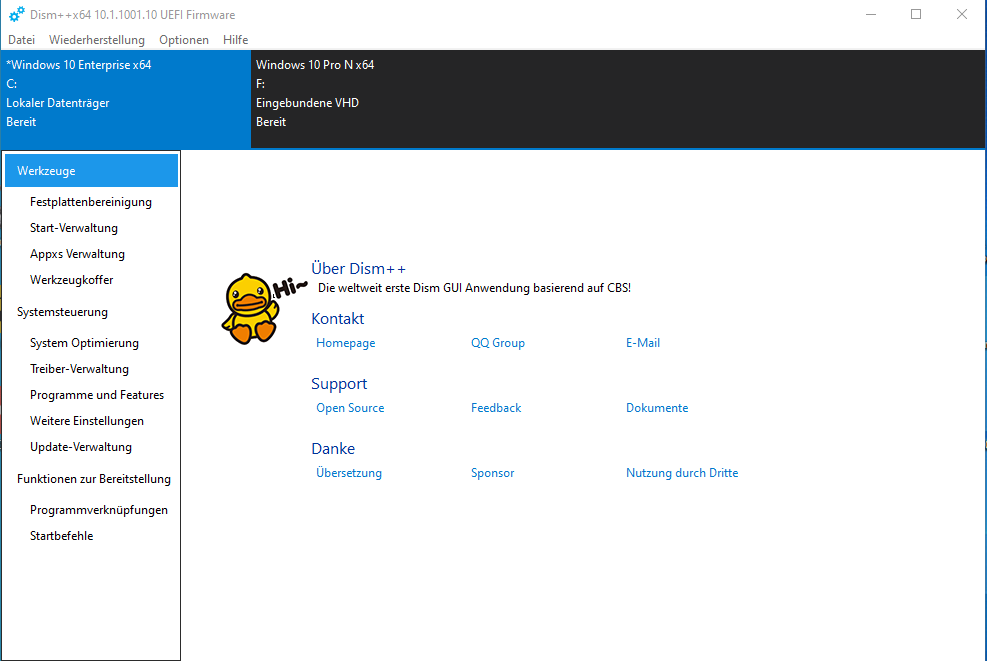Open the Open Source link
Viewport: 987px width, 661px height.
(x=350, y=408)
